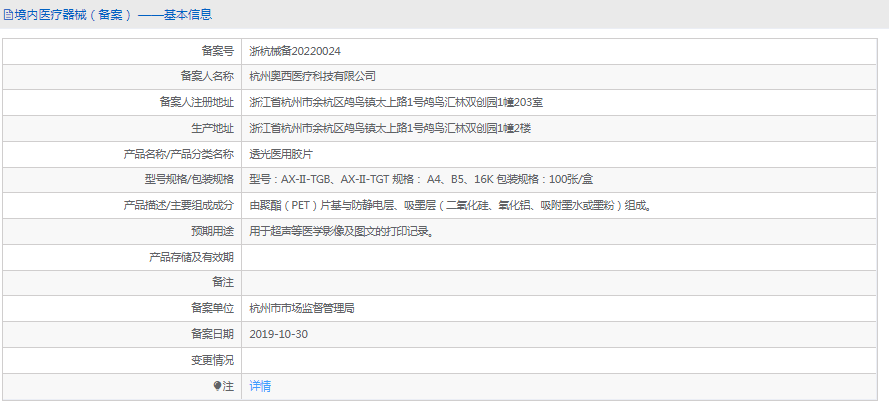Click the 注 label in the last row
This screenshot has width=889, height=408.
pos(228,386)
